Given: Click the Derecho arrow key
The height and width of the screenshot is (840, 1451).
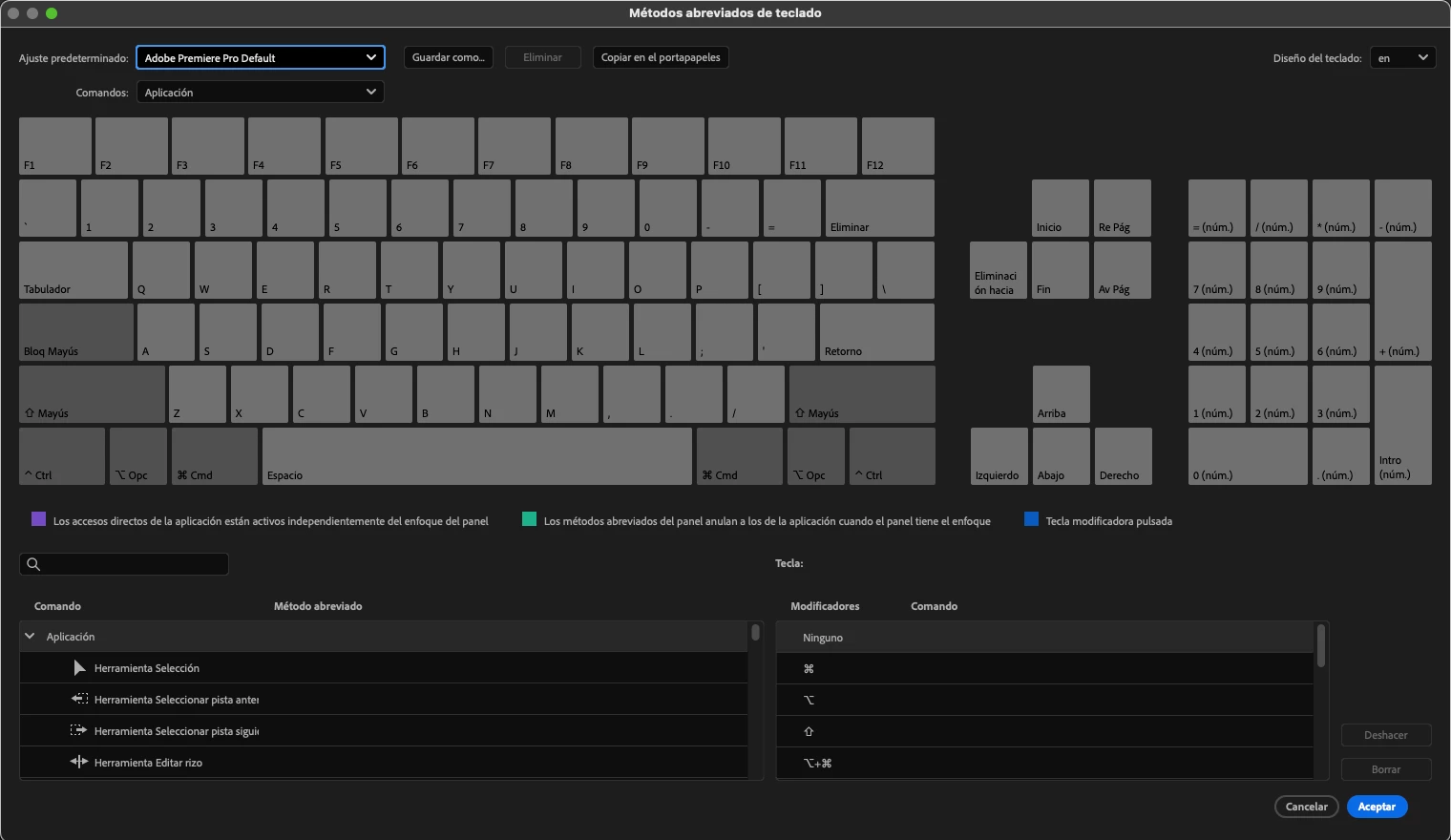Looking at the screenshot, I should coord(1124,456).
